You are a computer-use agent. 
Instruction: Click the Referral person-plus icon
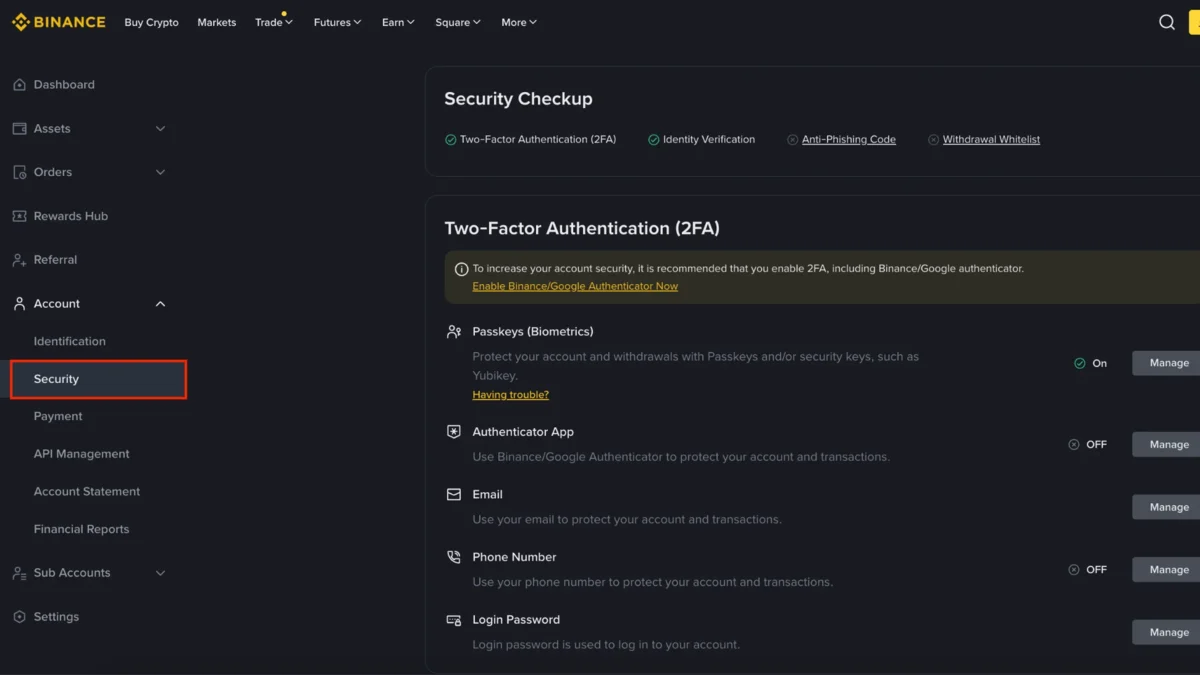click(19, 260)
